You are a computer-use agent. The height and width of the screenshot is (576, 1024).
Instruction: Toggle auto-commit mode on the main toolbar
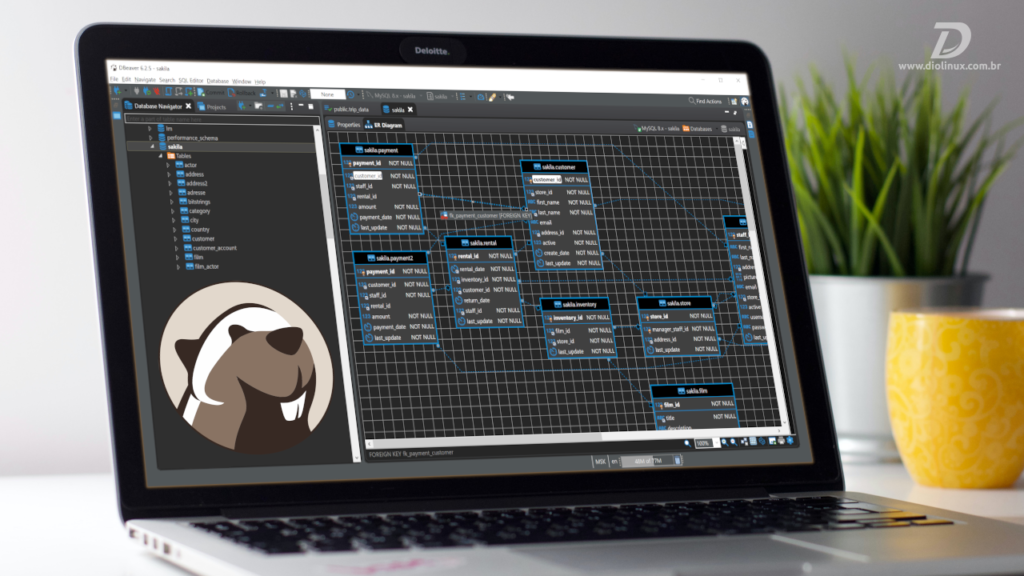pyautogui.click(x=263, y=92)
